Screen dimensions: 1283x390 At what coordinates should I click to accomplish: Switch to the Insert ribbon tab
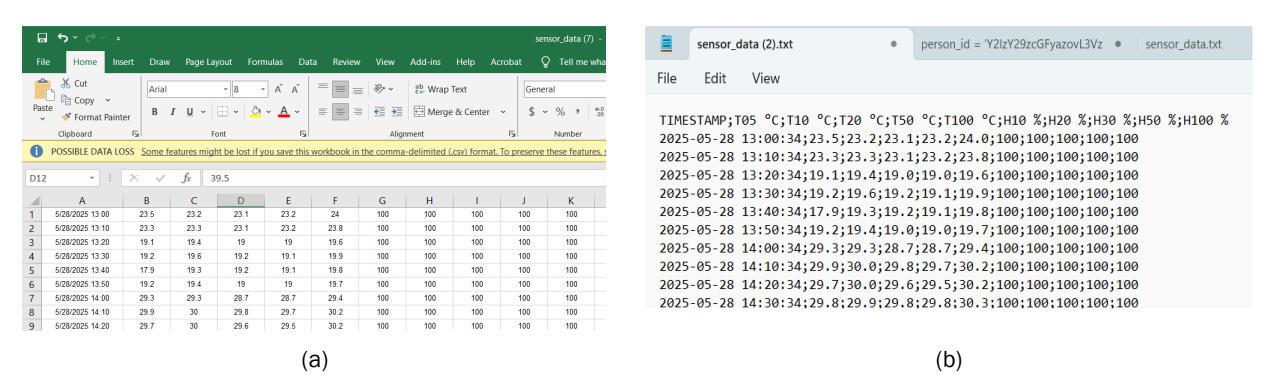coord(124,62)
